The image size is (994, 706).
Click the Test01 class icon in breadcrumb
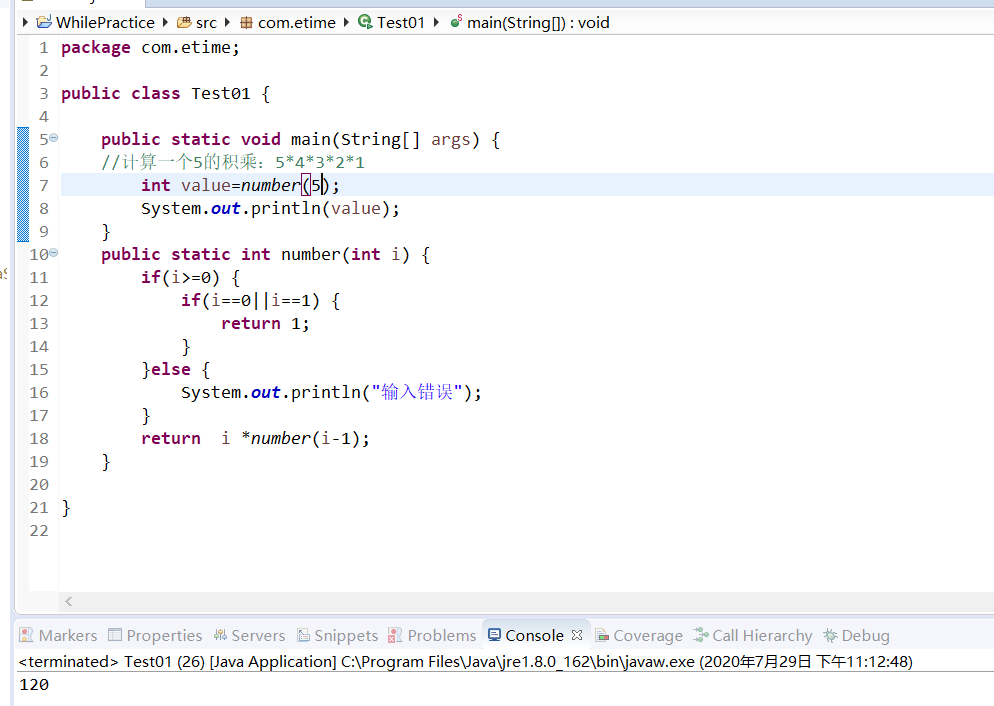pyautogui.click(x=365, y=23)
